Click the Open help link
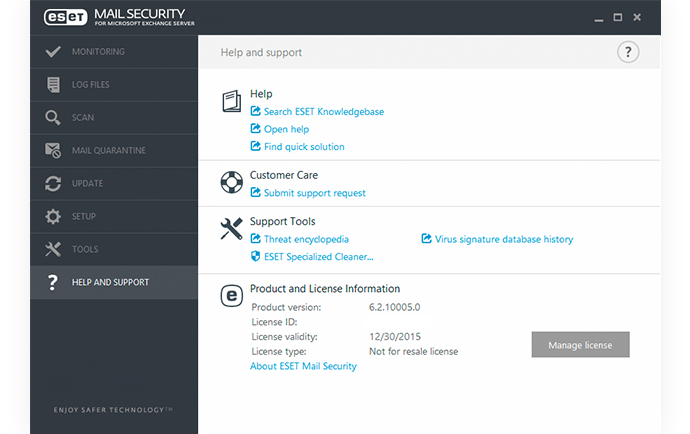The height and width of the screenshot is (434, 690). pyautogui.click(x=286, y=129)
